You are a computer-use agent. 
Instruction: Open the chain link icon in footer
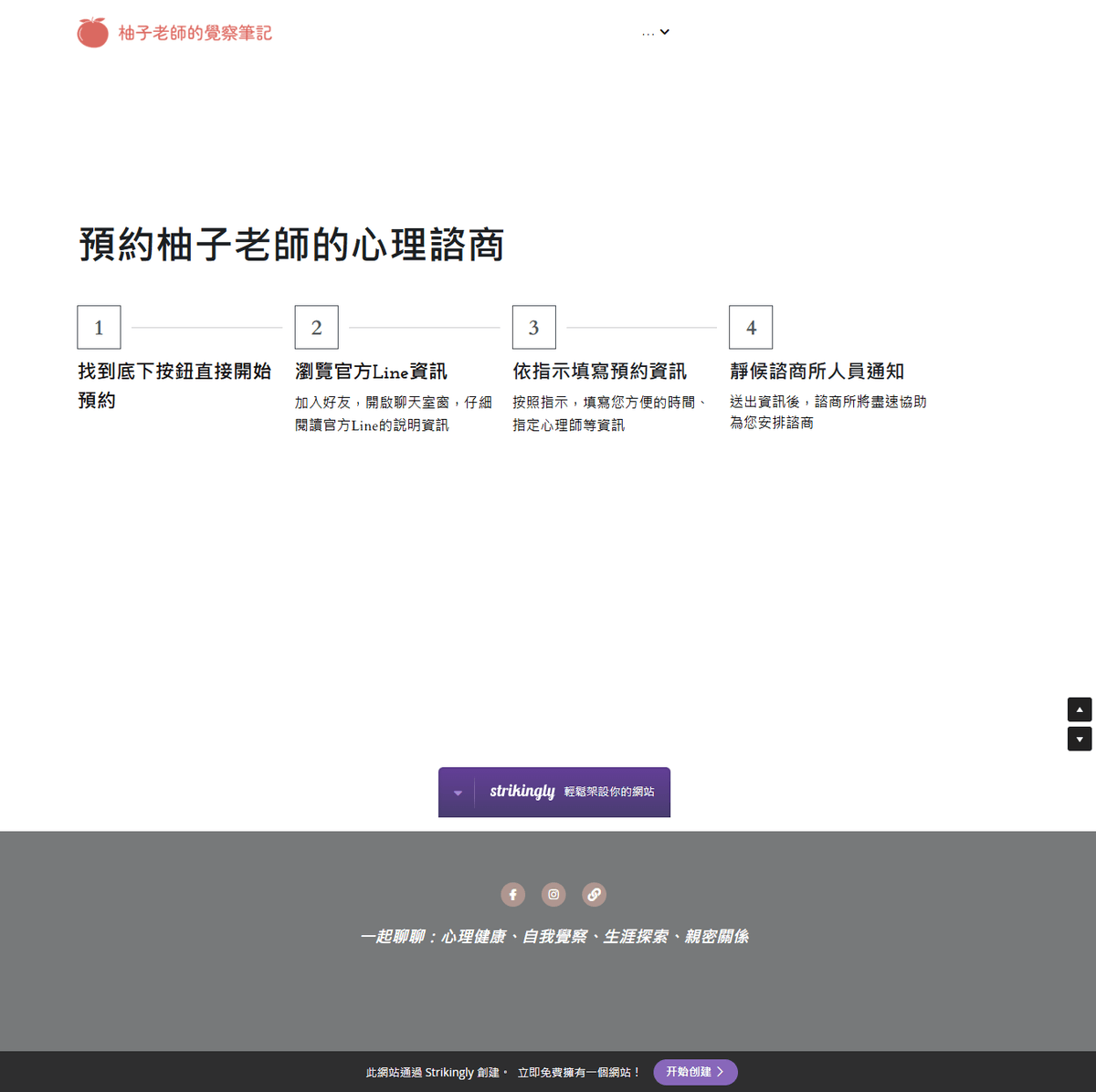[x=594, y=895]
